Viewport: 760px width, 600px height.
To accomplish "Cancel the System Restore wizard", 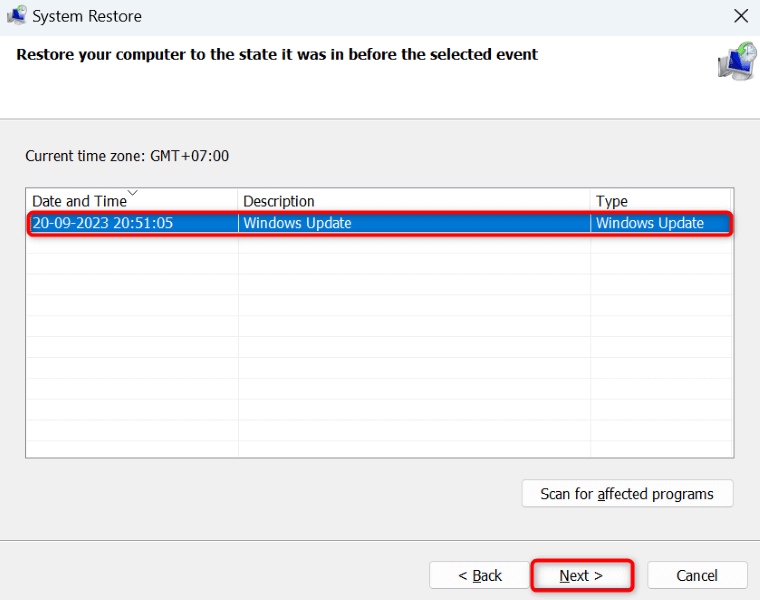I will (x=697, y=575).
